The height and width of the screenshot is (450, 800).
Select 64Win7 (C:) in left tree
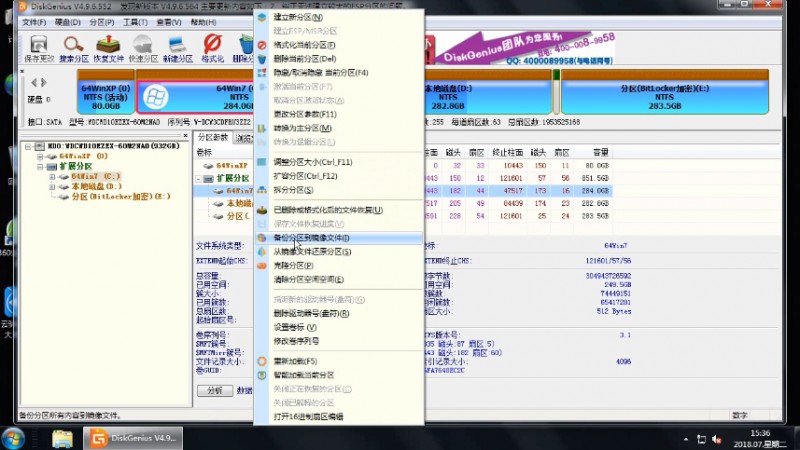95,177
